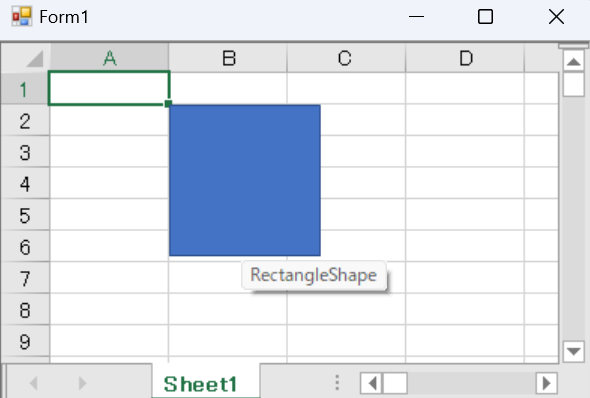This screenshot has width=590, height=398.
Task: Click the vertical scrollbar down arrow
Action: pyautogui.click(x=573, y=352)
